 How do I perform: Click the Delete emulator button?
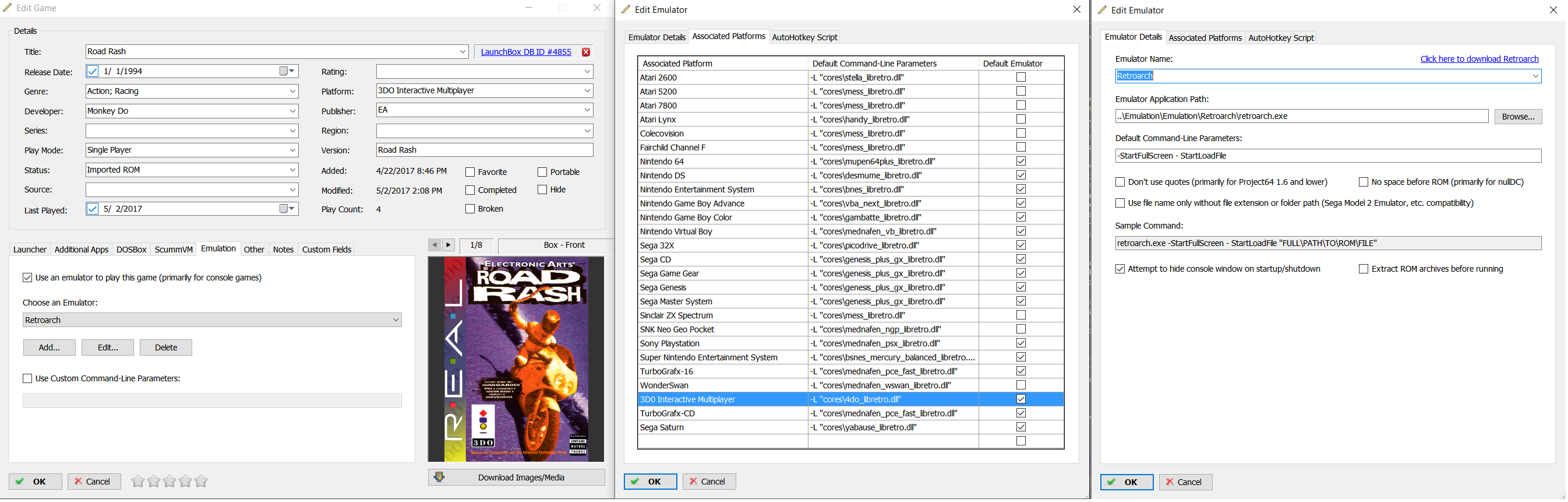[166, 348]
